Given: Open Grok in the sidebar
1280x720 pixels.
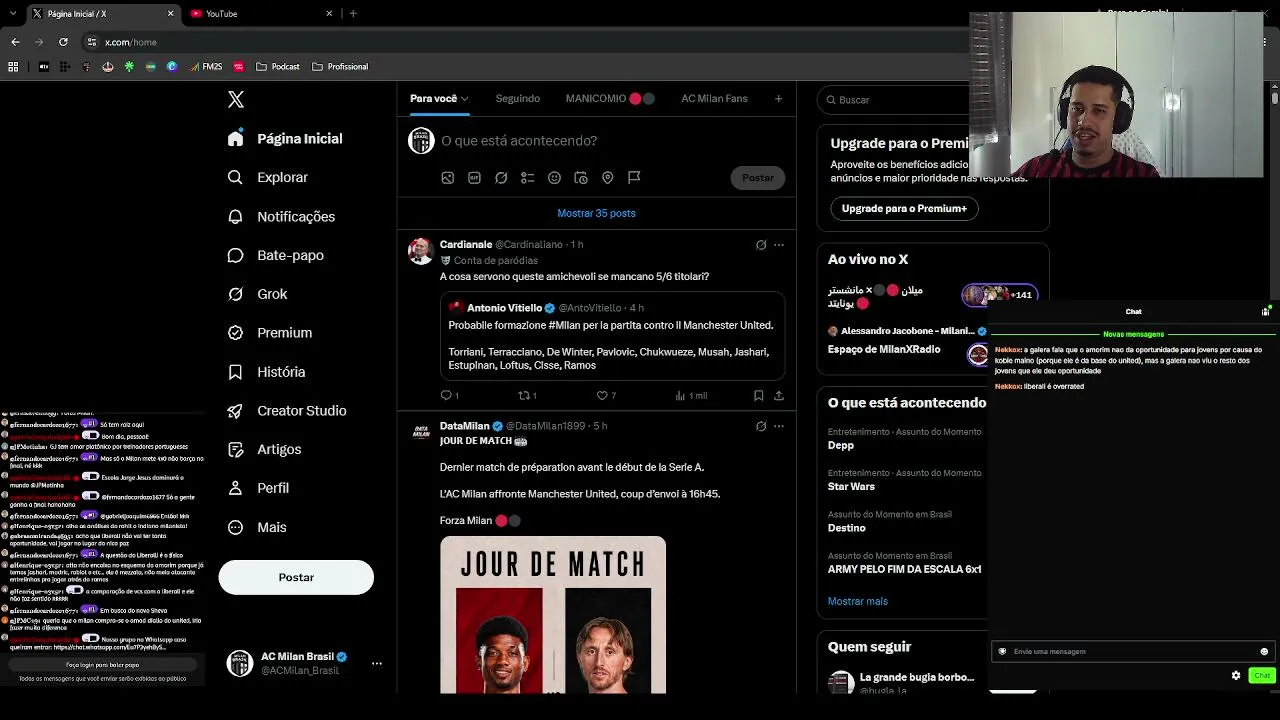Looking at the screenshot, I should pyautogui.click(x=257, y=294).
